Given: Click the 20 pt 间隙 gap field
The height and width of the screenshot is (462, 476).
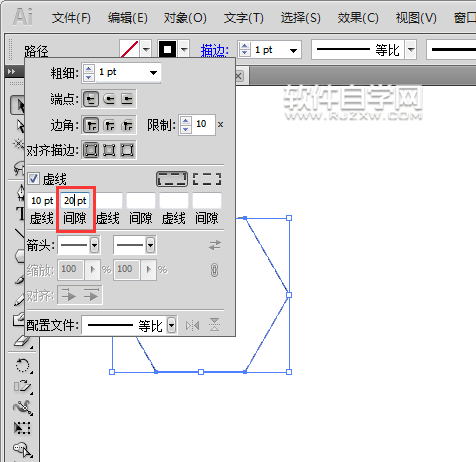Looking at the screenshot, I should click(75, 200).
